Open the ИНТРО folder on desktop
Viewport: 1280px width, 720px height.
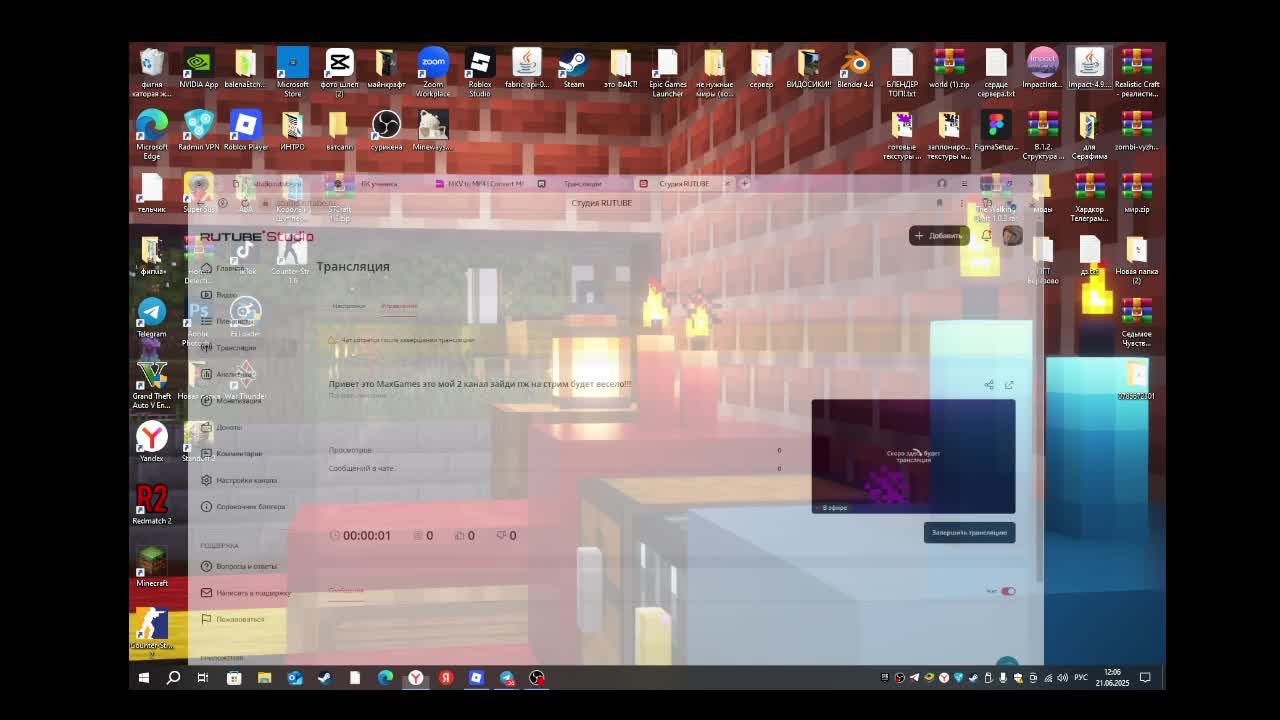click(x=293, y=132)
